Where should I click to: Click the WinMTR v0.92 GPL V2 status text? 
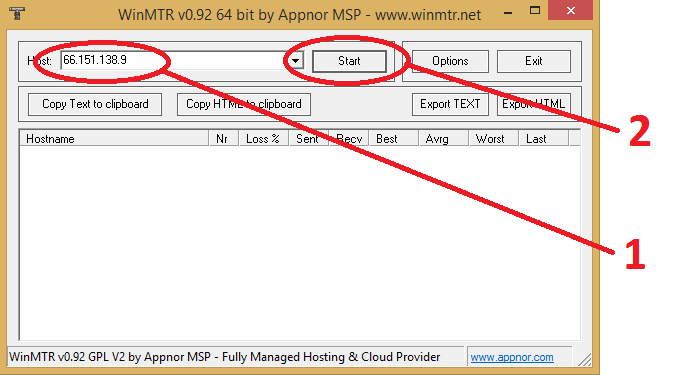(224, 357)
